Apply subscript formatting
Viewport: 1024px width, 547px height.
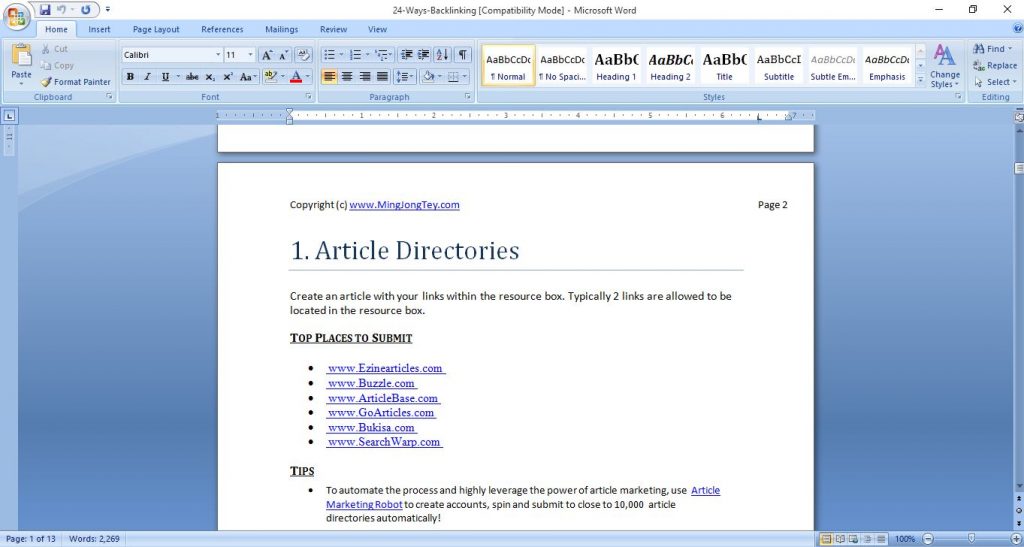(210, 77)
